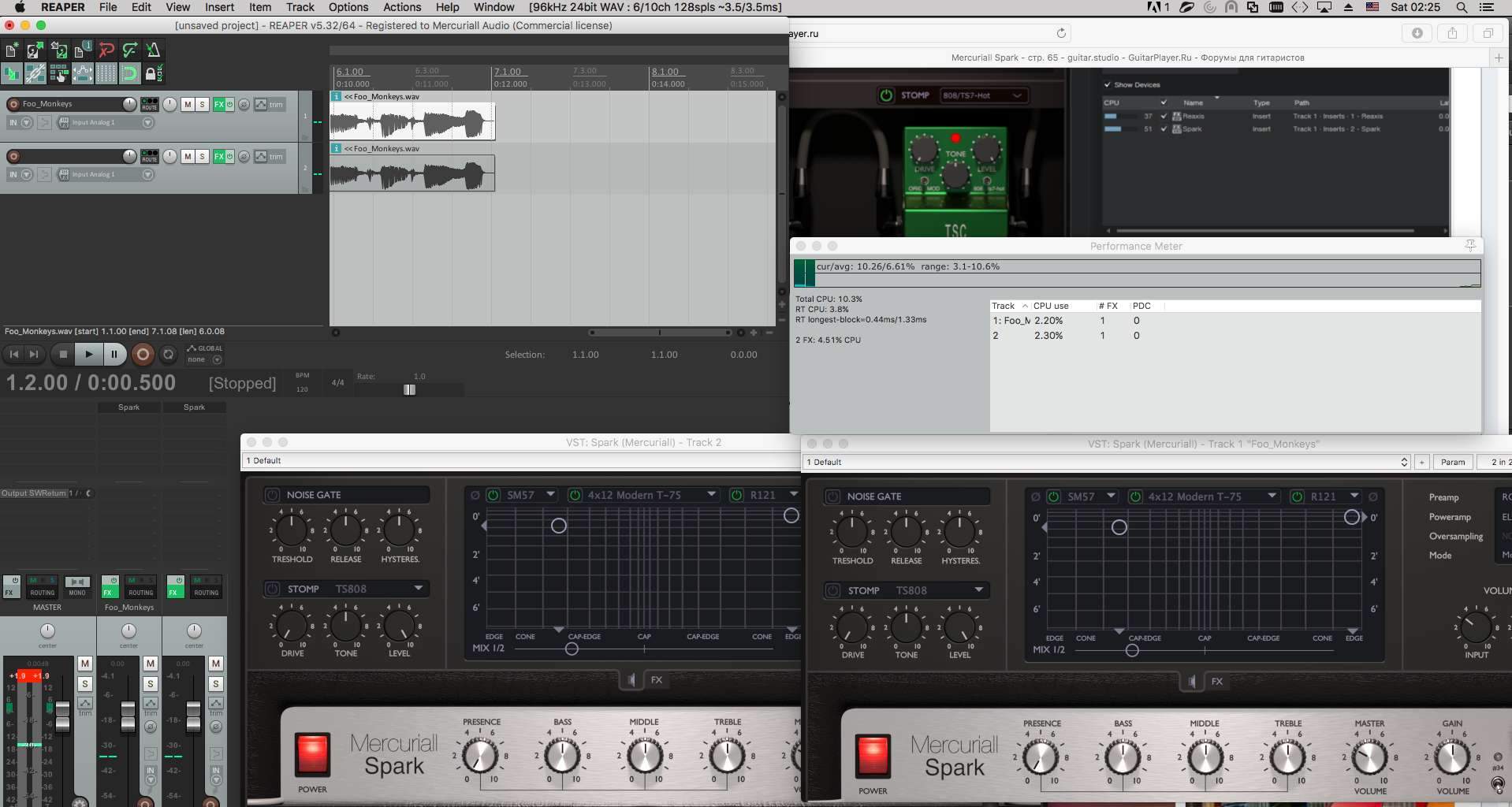Open the Actions menu
Screen dimensions: 1512x807
pos(401,7)
